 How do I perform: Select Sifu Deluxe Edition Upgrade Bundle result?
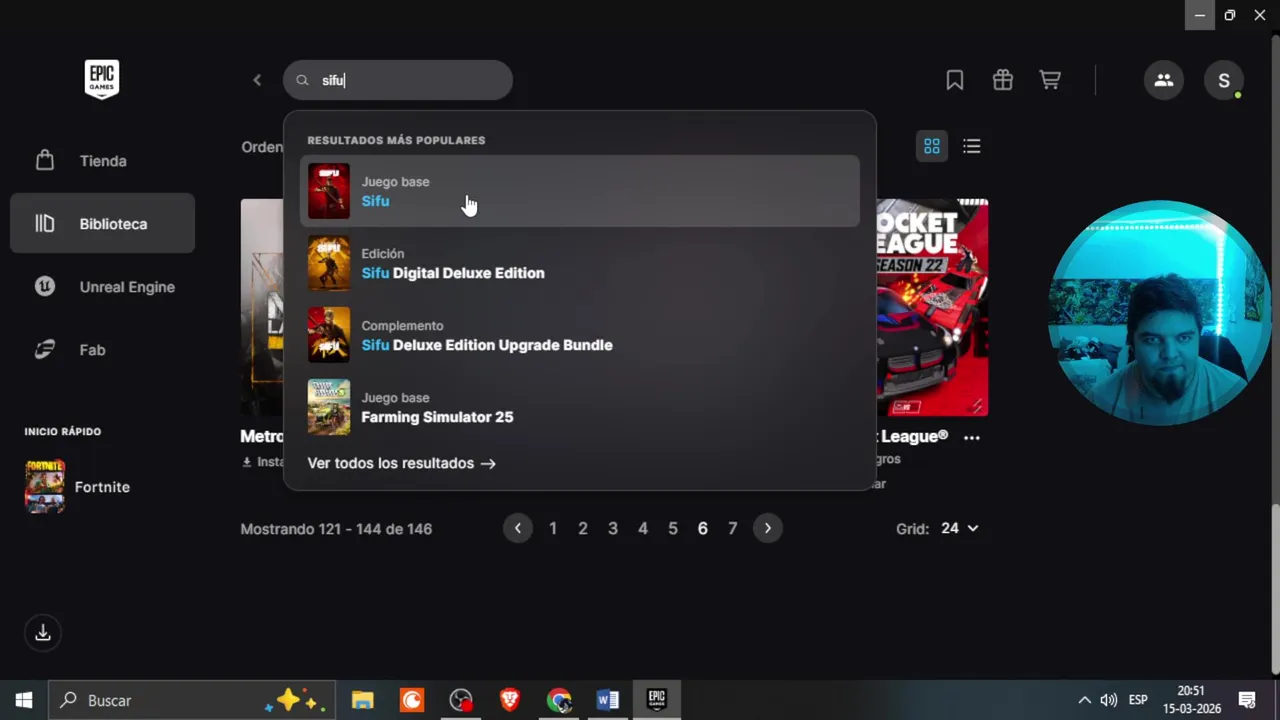[x=580, y=335]
